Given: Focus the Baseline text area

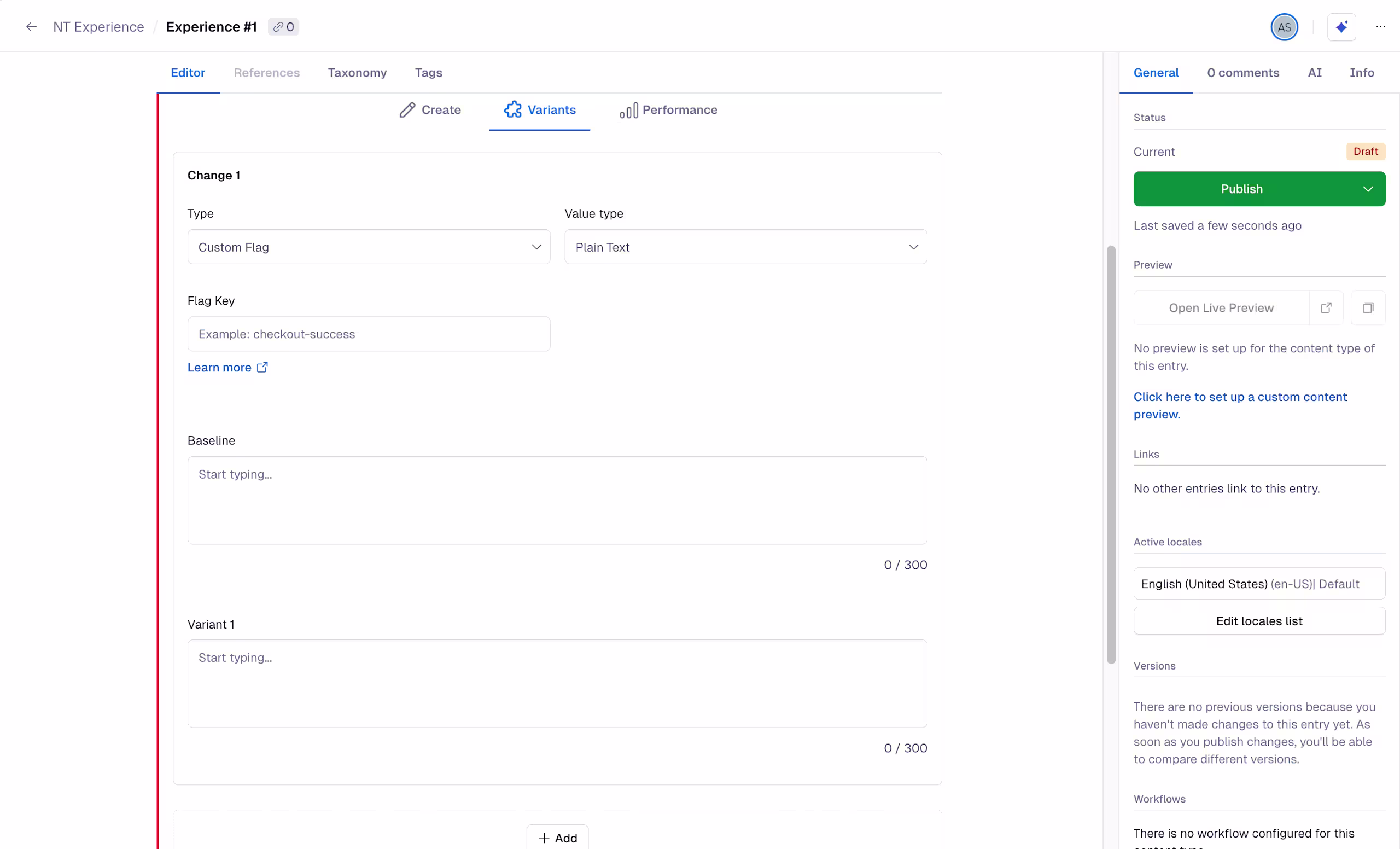Looking at the screenshot, I should (x=557, y=500).
